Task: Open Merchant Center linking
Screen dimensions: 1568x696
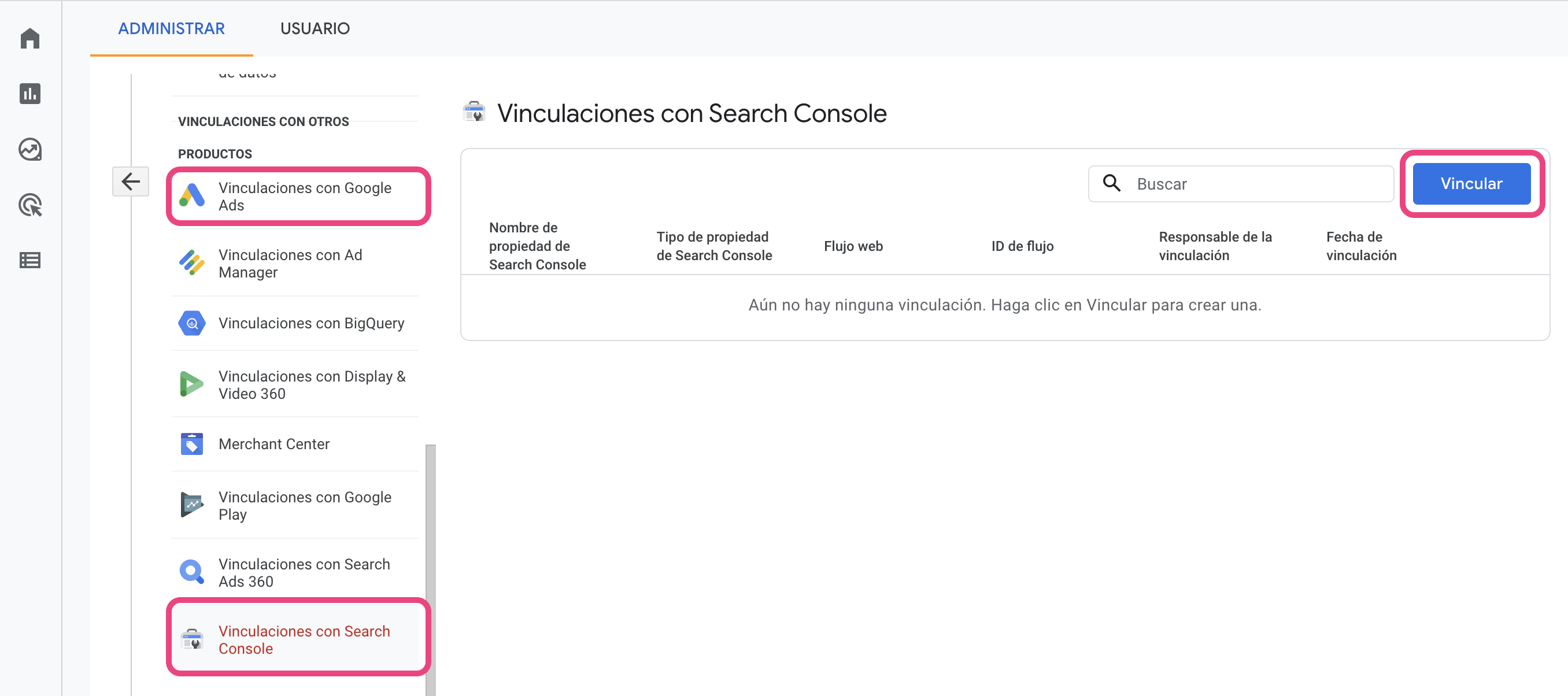Action: pos(295,444)
